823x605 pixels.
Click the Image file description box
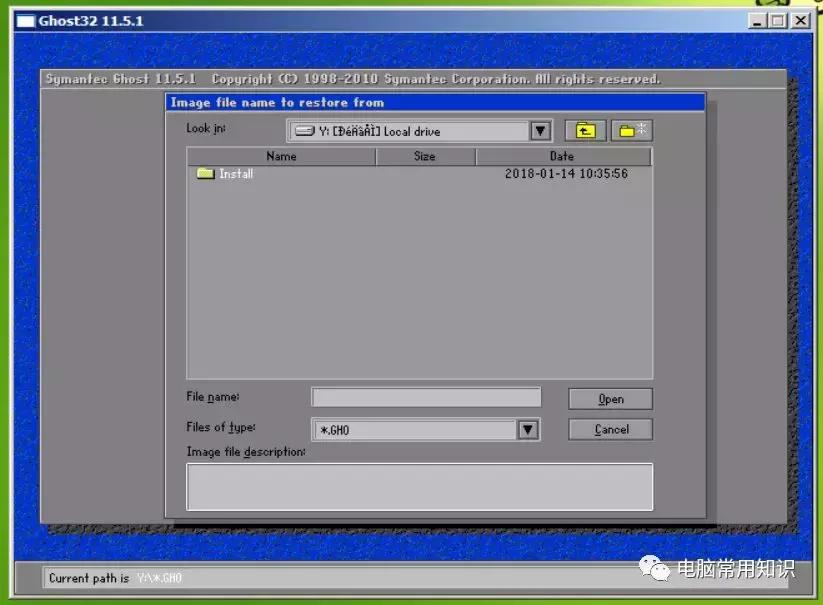pyautogui.click(x=419, y=486)
